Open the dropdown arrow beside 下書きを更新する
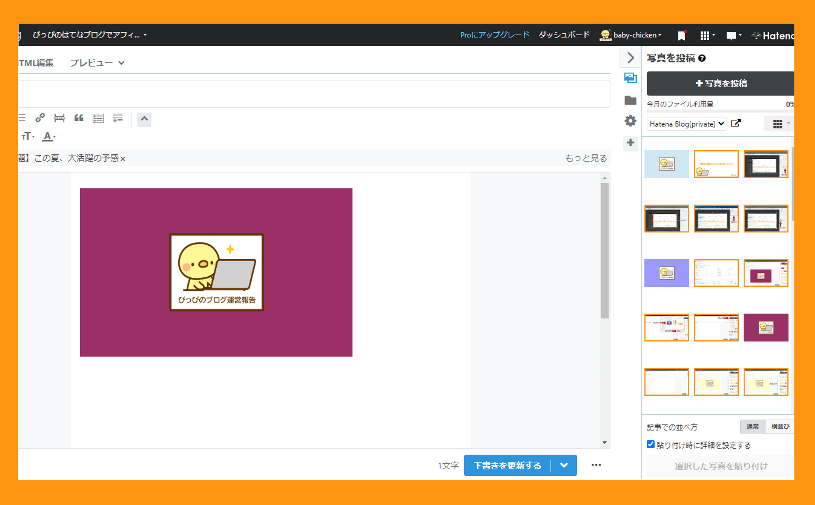815x505 pixels. 564,466
